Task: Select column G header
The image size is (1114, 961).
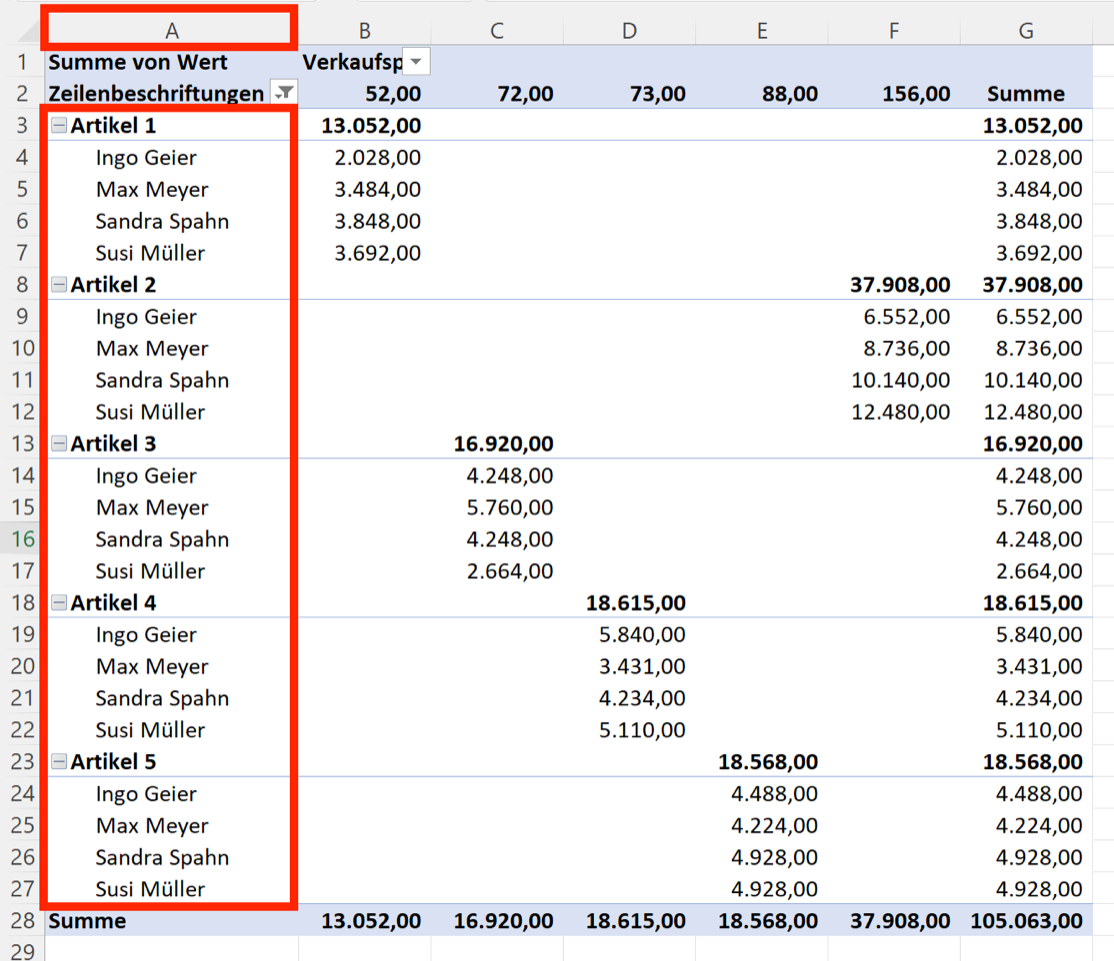Action: tap(1026, 31)
